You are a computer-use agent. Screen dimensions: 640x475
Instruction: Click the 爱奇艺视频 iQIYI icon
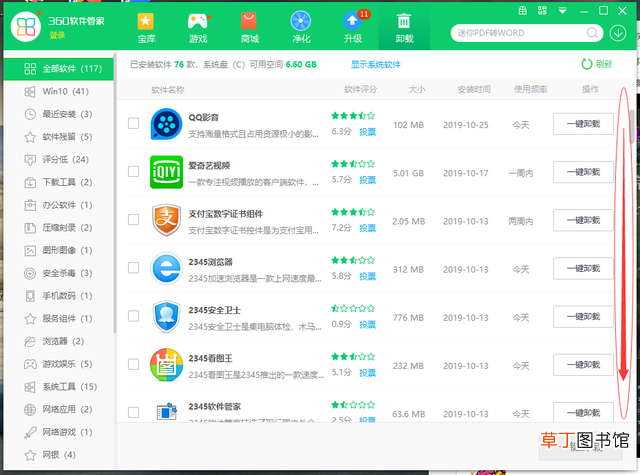pos(166,172)
